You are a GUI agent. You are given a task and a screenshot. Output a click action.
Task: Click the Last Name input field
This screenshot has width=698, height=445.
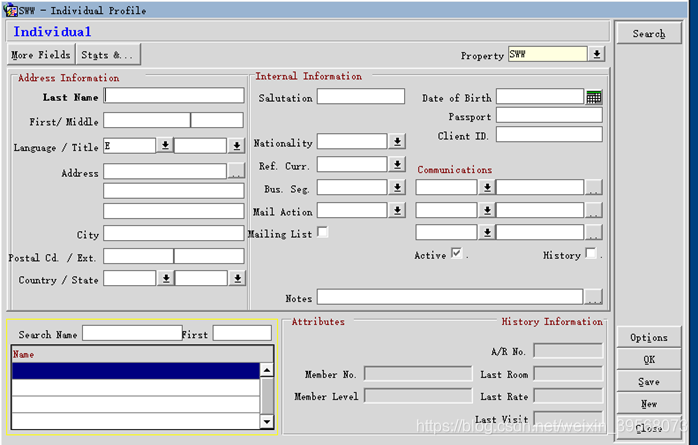click(174, 95)
